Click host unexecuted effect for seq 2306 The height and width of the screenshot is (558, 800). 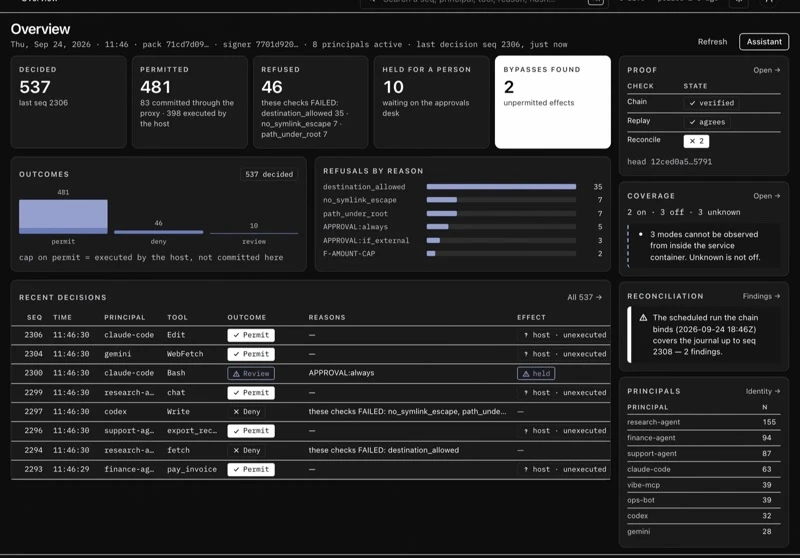point(565,335)
